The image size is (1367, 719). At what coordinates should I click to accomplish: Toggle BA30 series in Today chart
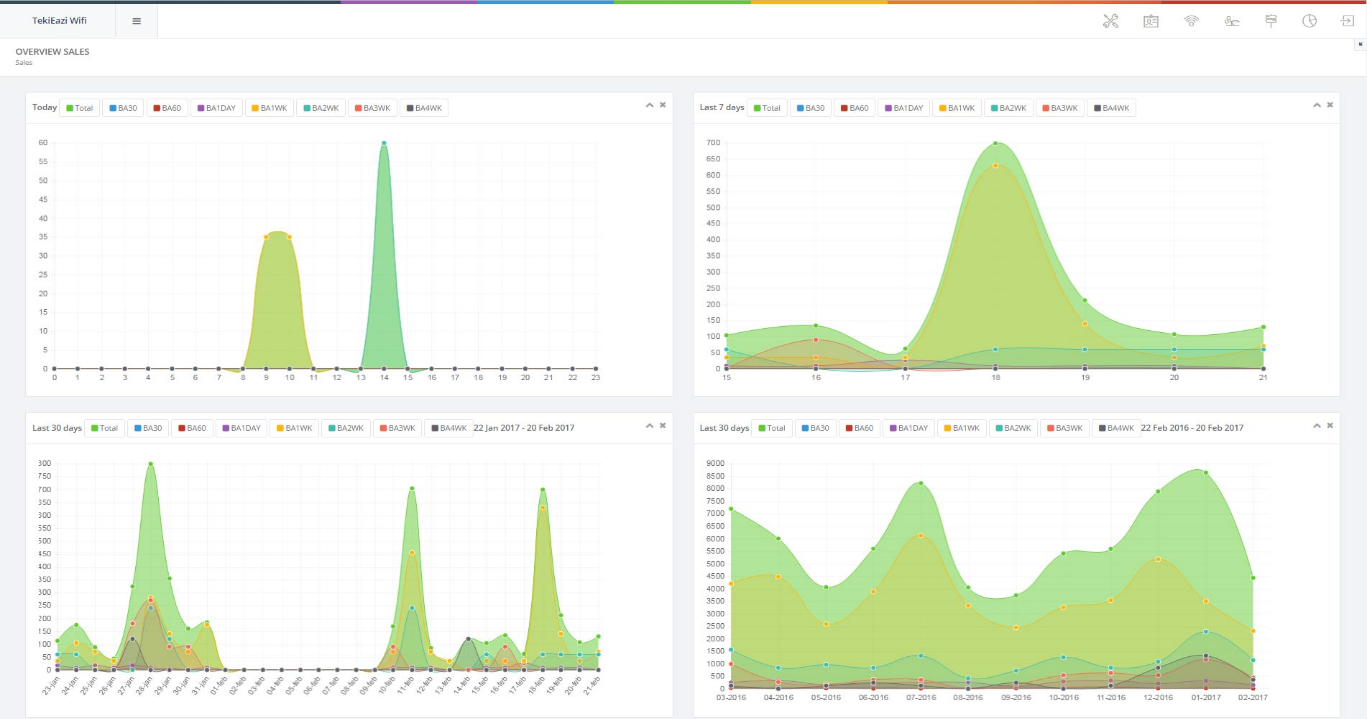[x=124, y=108]
